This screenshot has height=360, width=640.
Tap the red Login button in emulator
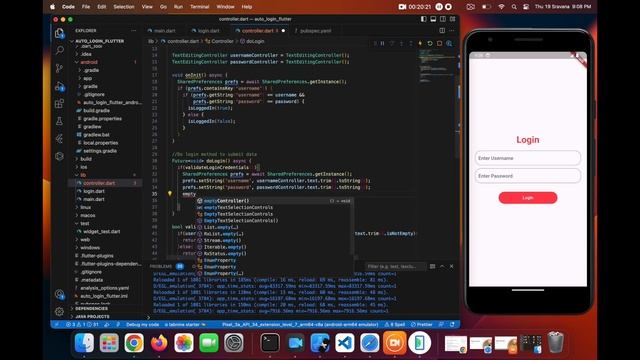coord(528,198)
